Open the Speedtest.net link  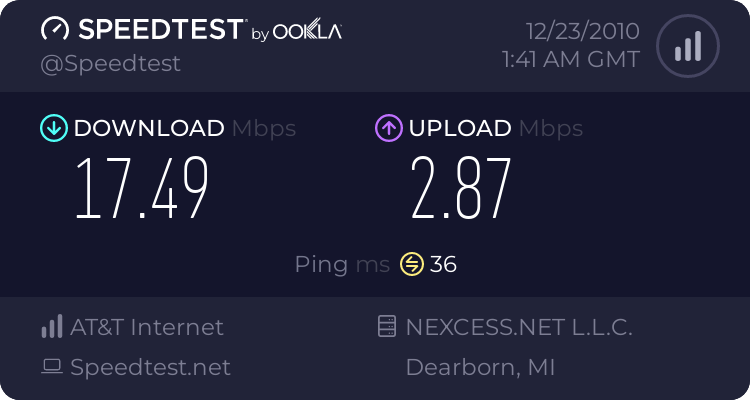(150, 367)
